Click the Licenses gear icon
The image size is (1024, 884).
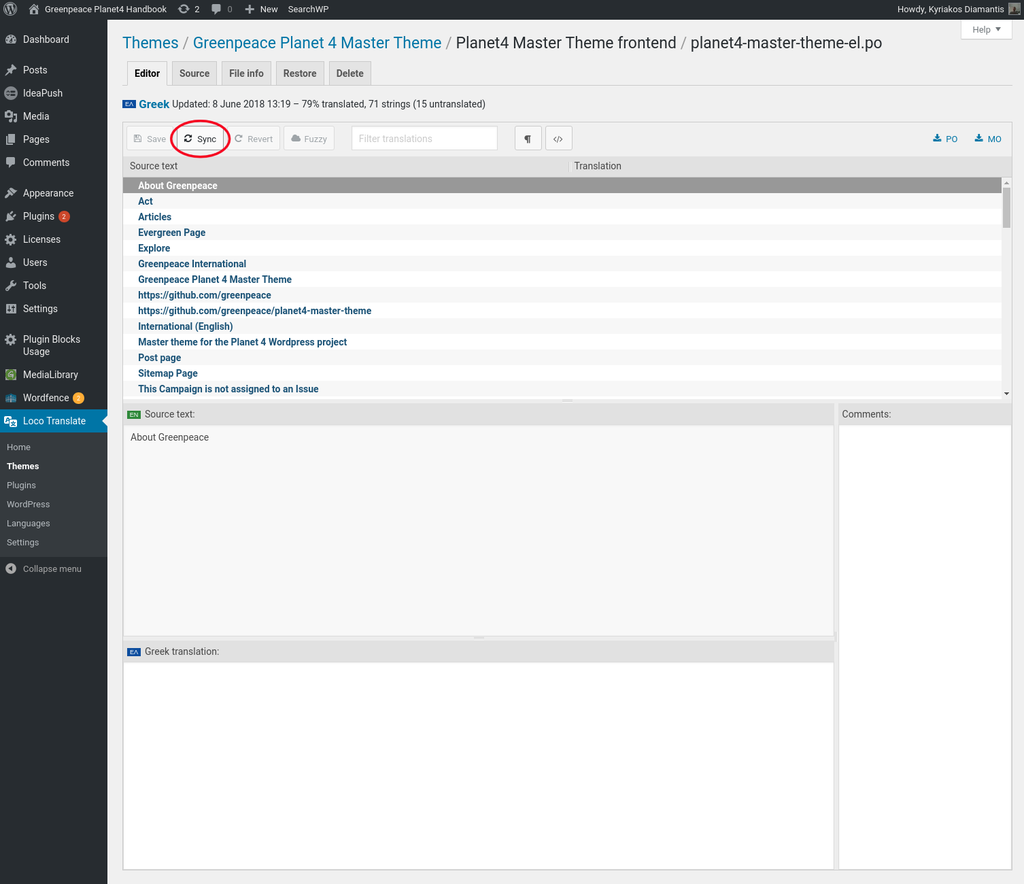coord(11,240)
